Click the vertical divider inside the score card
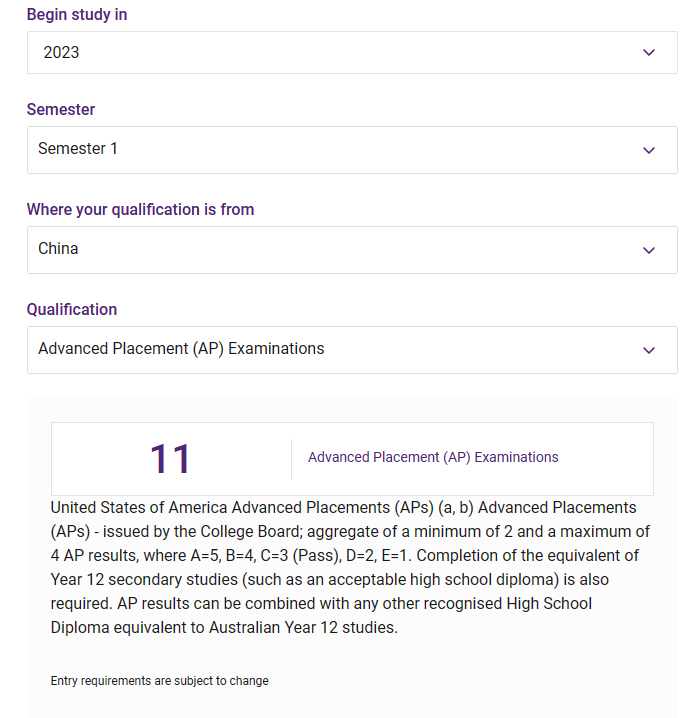The width and height of the screenshot is (693, 718). (291, 458)
